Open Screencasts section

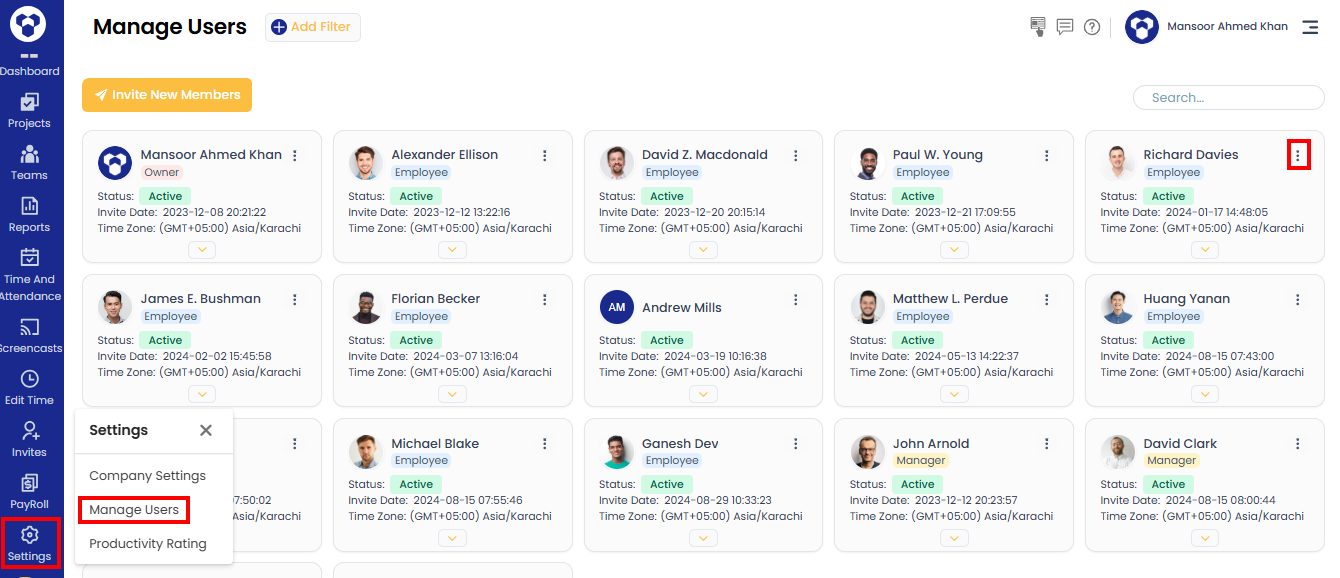(30, 336)
